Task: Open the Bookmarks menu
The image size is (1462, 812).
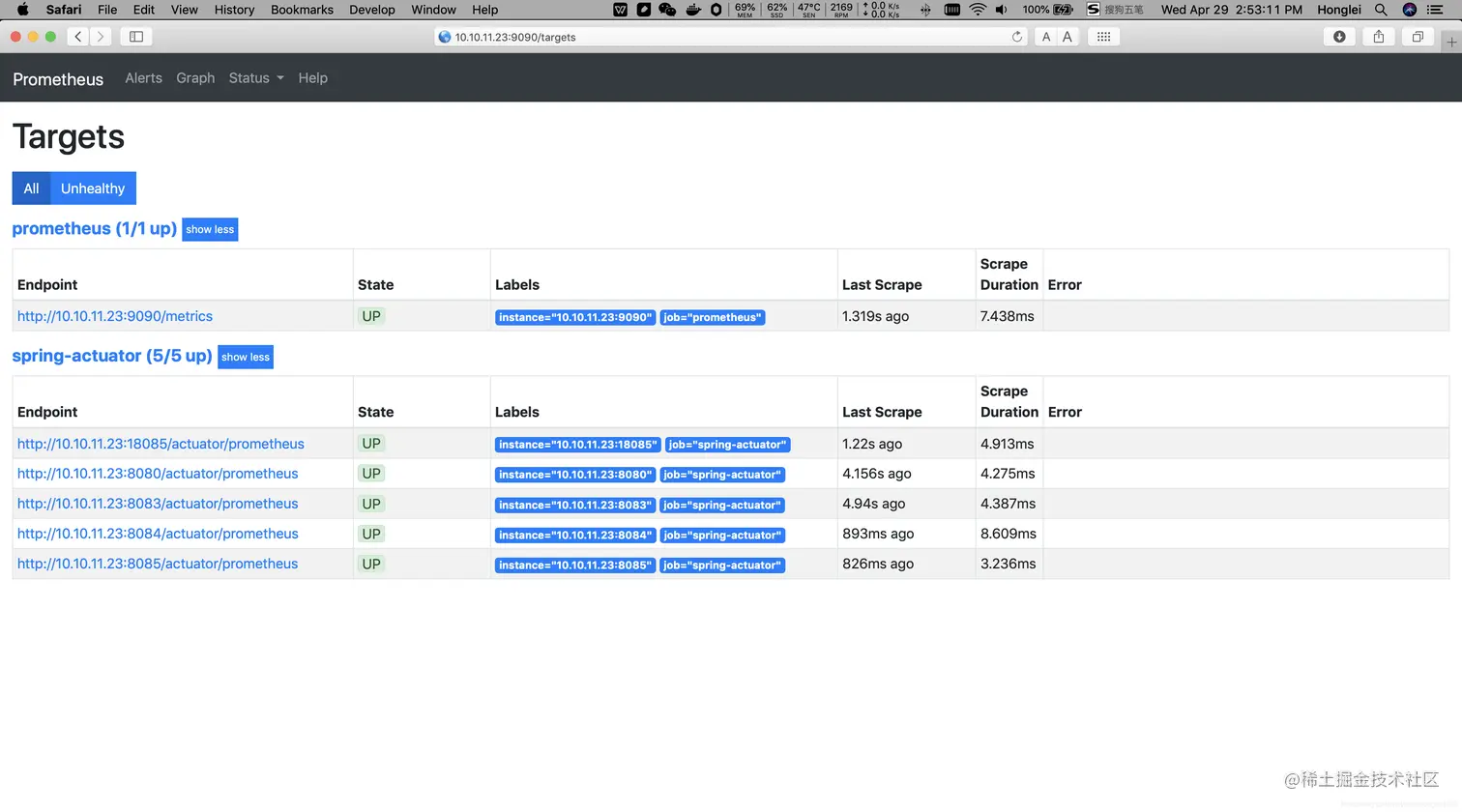Action: pyautogui.click(x=302, y=10)
